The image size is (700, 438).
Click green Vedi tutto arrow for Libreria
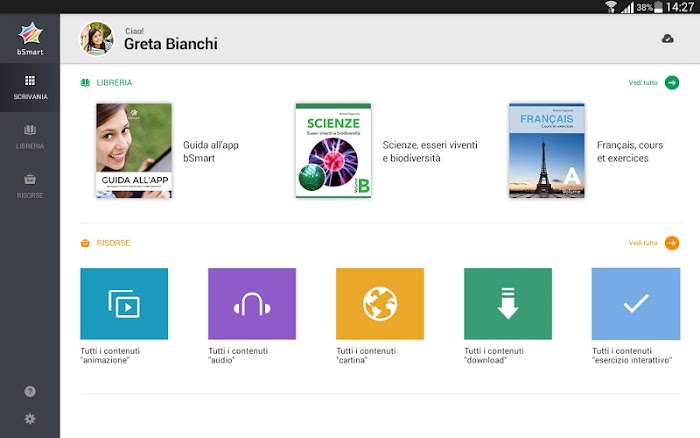pos(672,83)
